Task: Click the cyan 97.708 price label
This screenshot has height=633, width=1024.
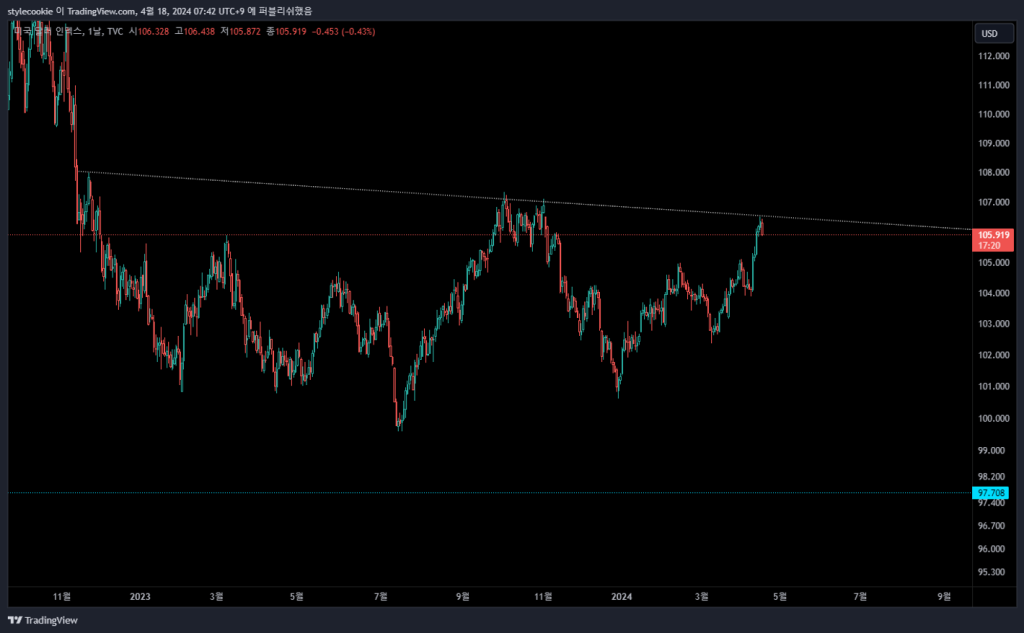Action: pos(991,493)
